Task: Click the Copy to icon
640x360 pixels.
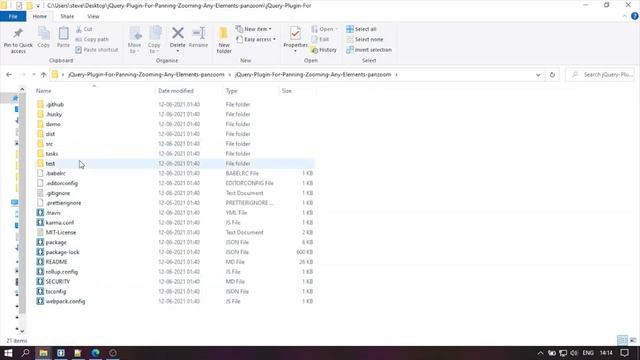Action: click(155, 33)
